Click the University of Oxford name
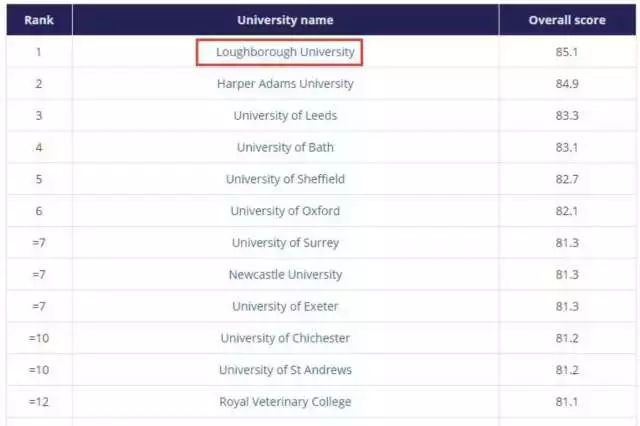Screen dimensions: 640x426 pos(285,211)
